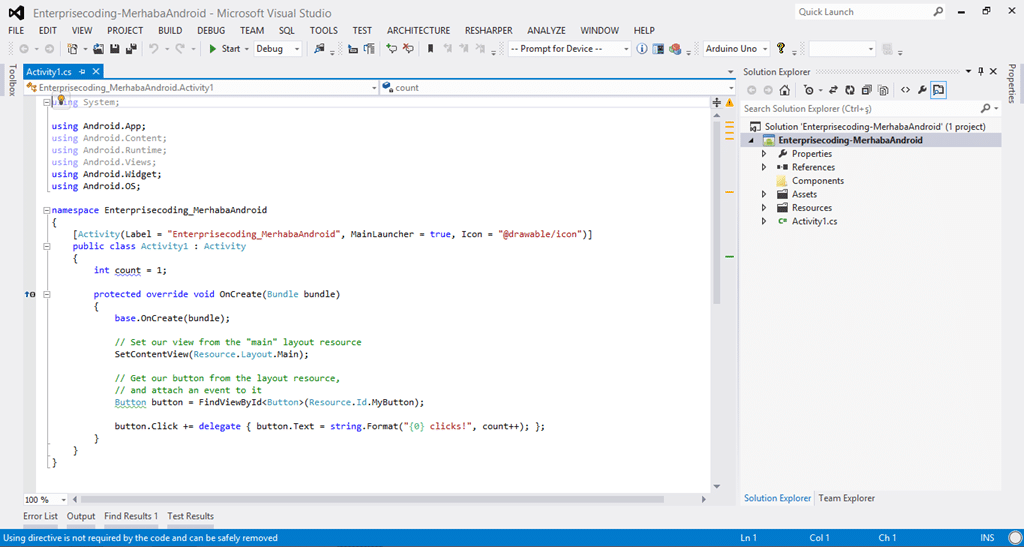Click the override marker icon beside OnCreate
1024x547 pixels.
pyautogui.click(x=30, y=295)
